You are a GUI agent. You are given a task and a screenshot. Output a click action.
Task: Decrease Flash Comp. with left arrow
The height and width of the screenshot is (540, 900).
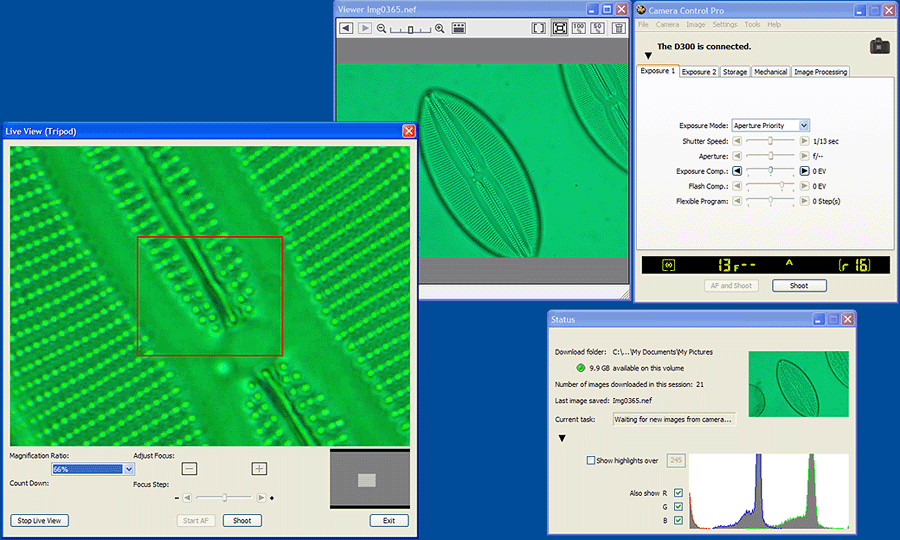coord(737,186)
